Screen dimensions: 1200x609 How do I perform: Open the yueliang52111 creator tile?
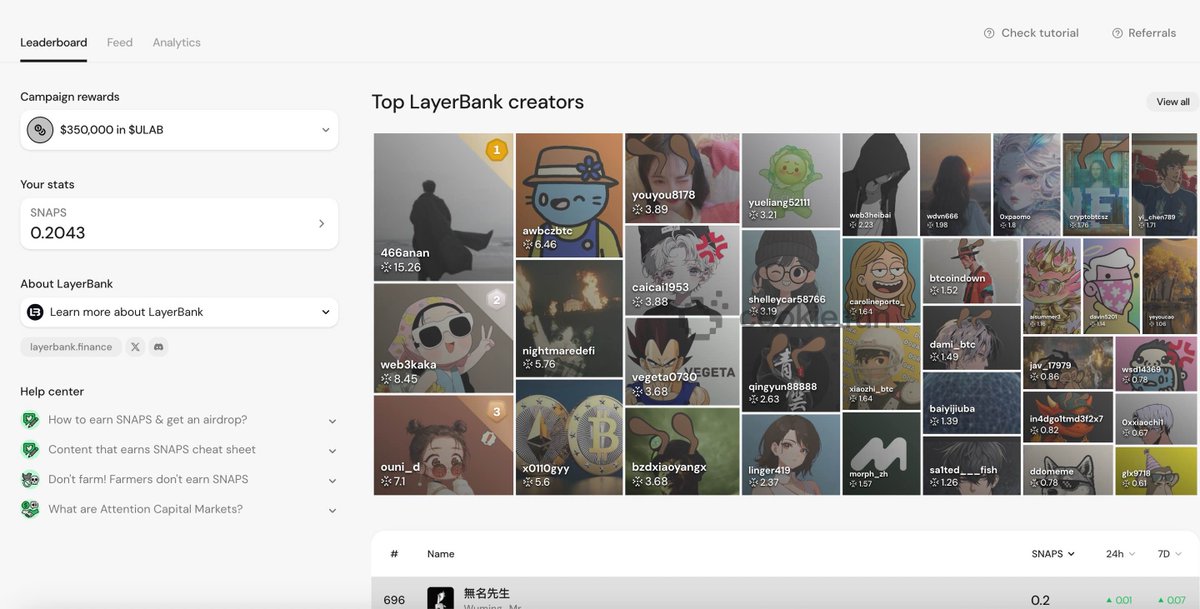point(790,180)
